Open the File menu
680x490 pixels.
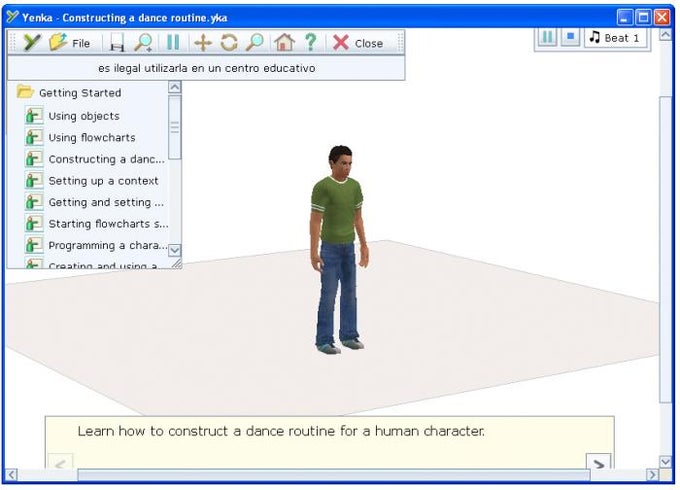click(x=69, y=43)
